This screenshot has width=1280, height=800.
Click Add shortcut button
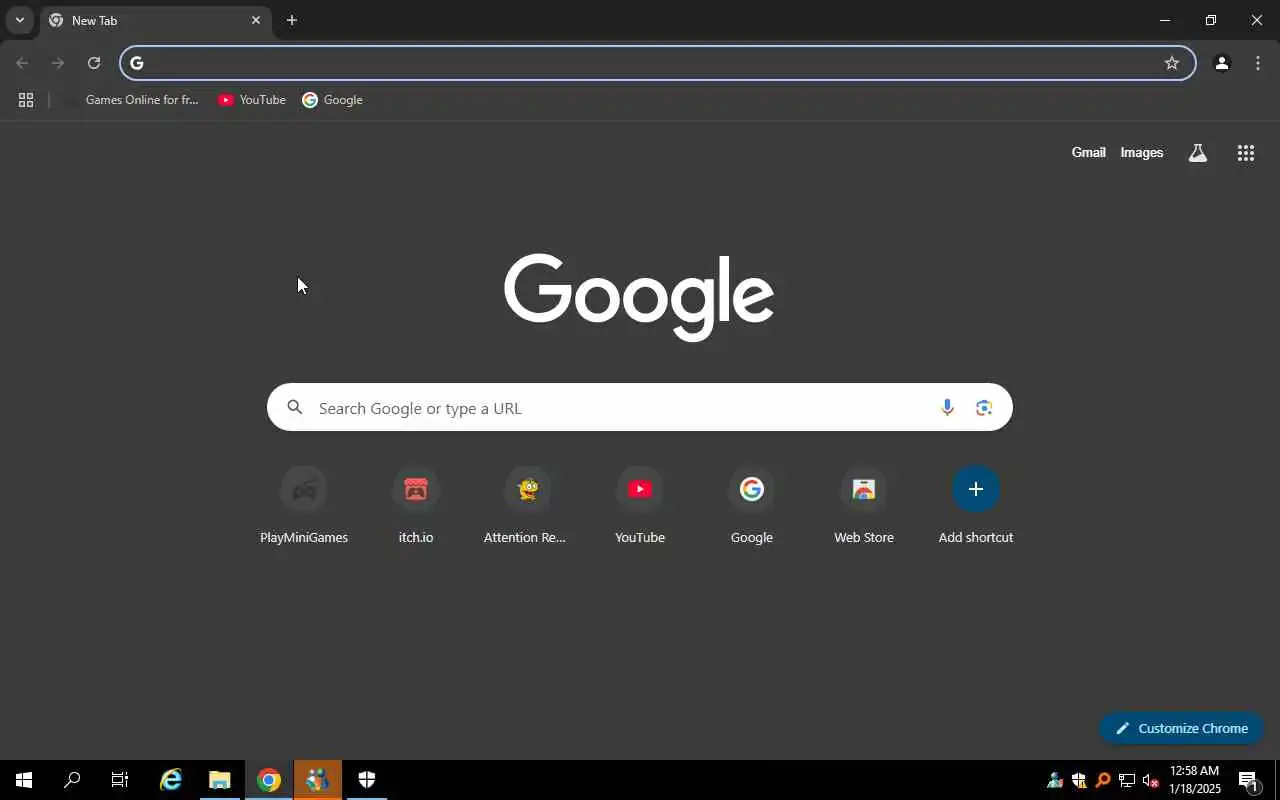tap(976, 506)
